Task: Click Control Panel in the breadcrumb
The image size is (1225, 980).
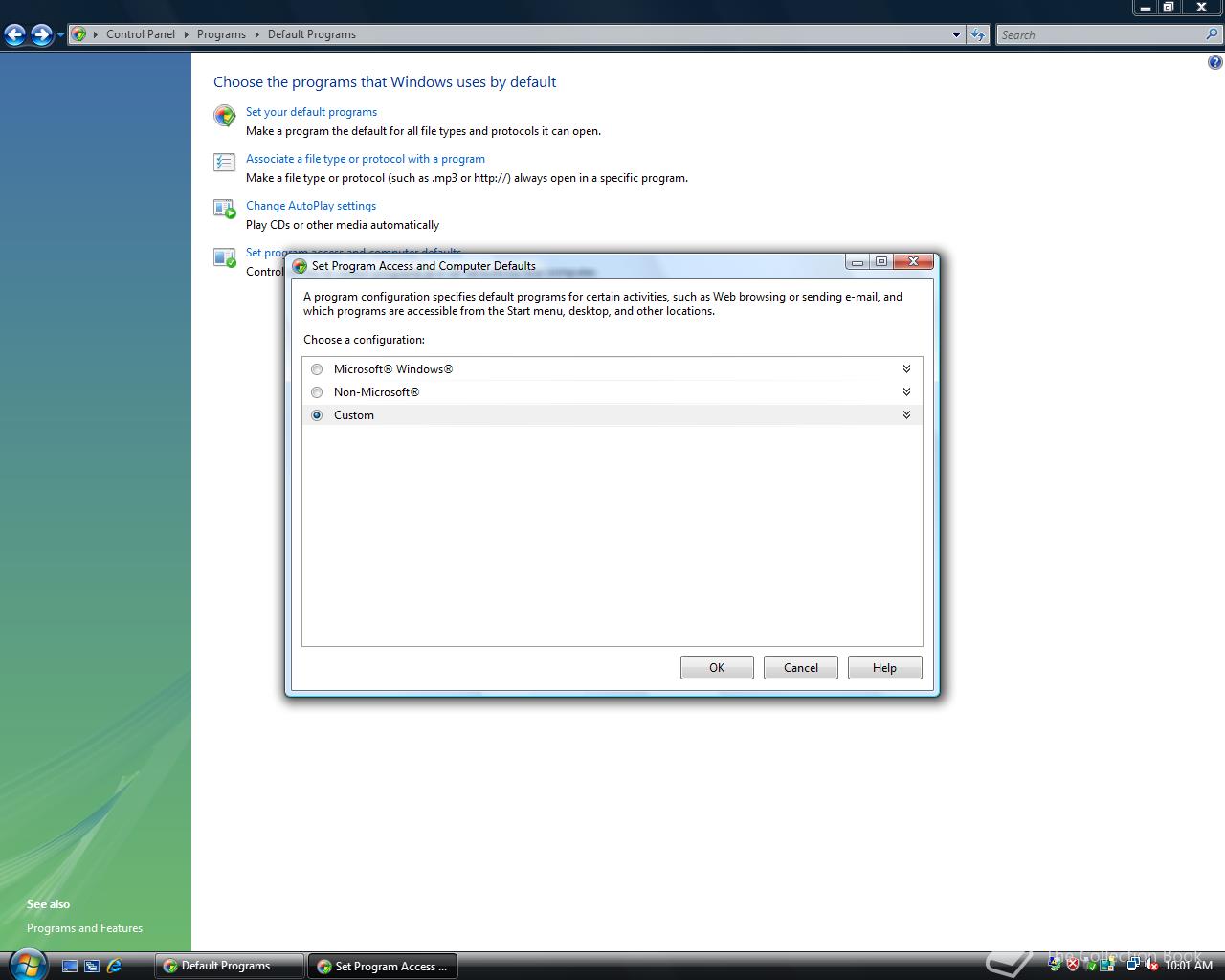Action: (x=141, y=34)
